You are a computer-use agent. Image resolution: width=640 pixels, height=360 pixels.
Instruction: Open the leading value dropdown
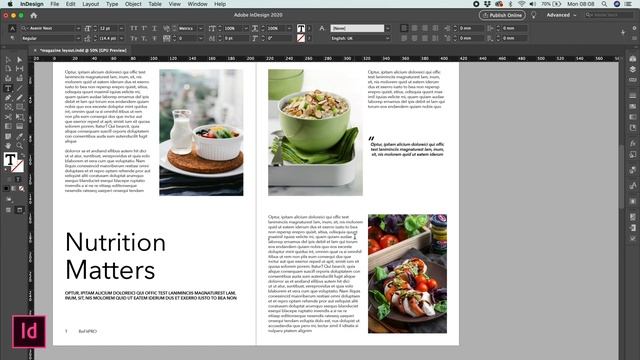[x=121, y=38]
